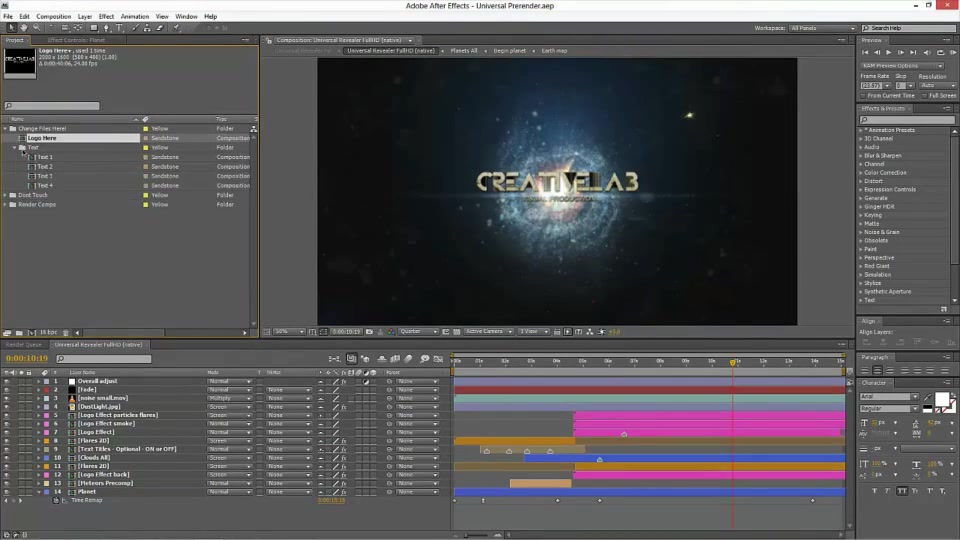Open the Animation menu
960x540 pixels.
tap(135, 17)
